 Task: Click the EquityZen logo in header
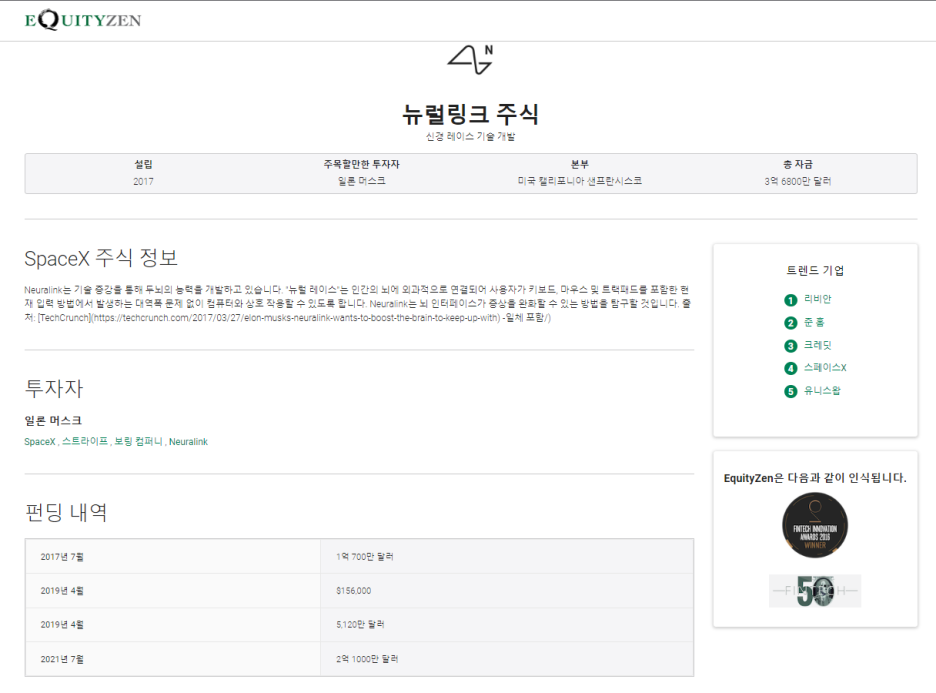83,20
